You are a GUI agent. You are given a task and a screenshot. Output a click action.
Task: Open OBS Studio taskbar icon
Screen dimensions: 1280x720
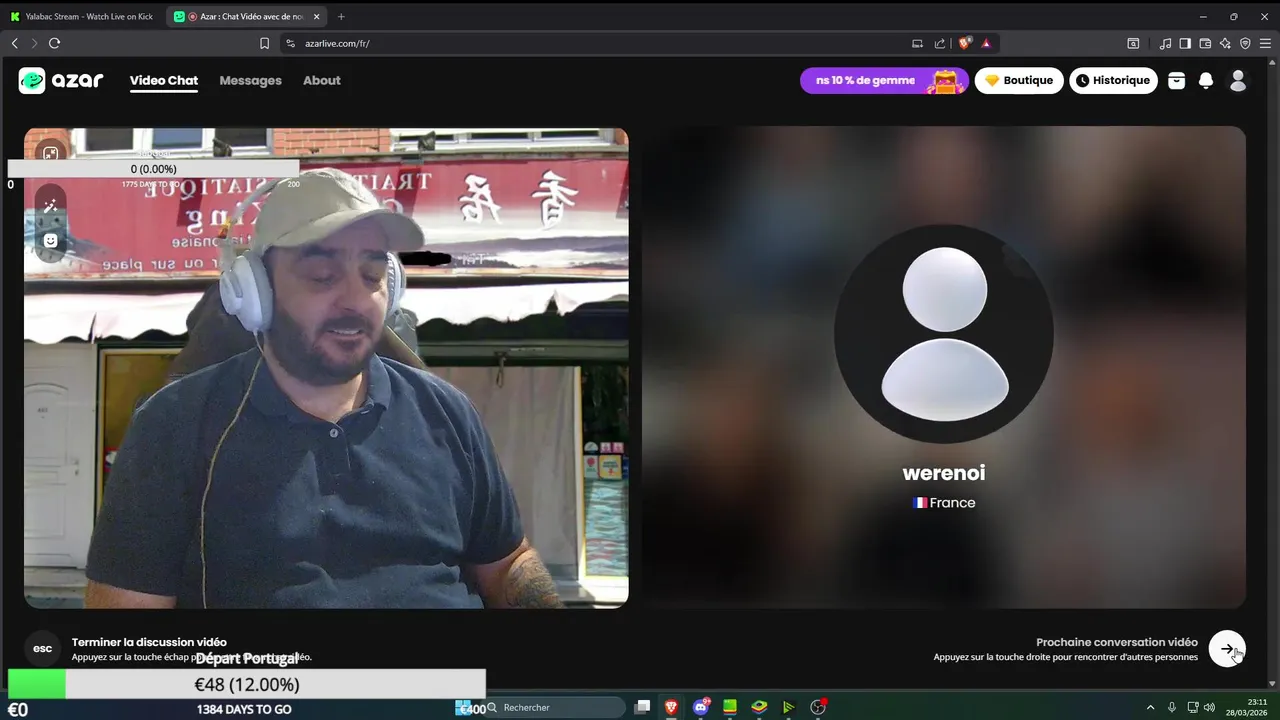click(818, 707)
